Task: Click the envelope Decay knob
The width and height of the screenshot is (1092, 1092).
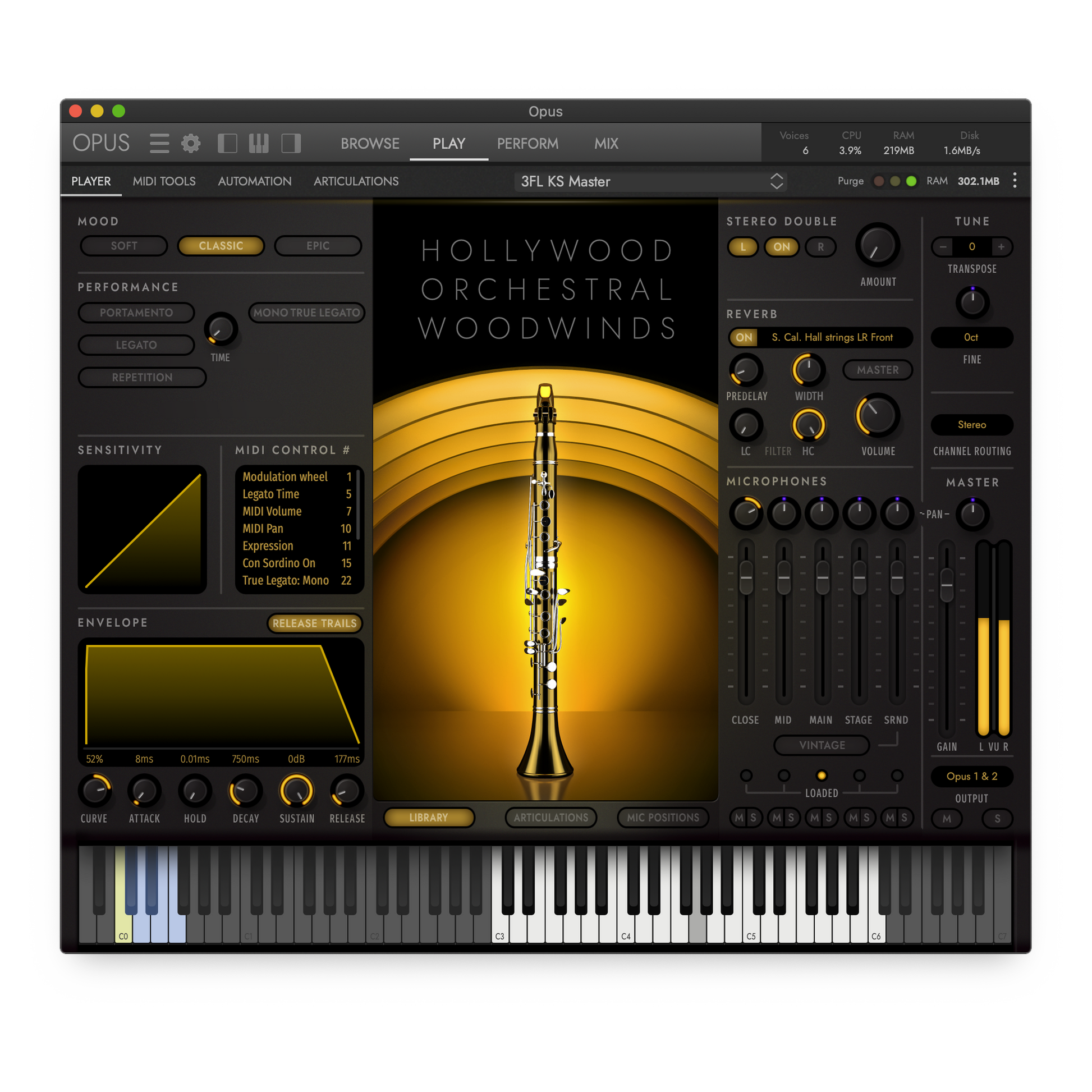Action: (245, 791)
